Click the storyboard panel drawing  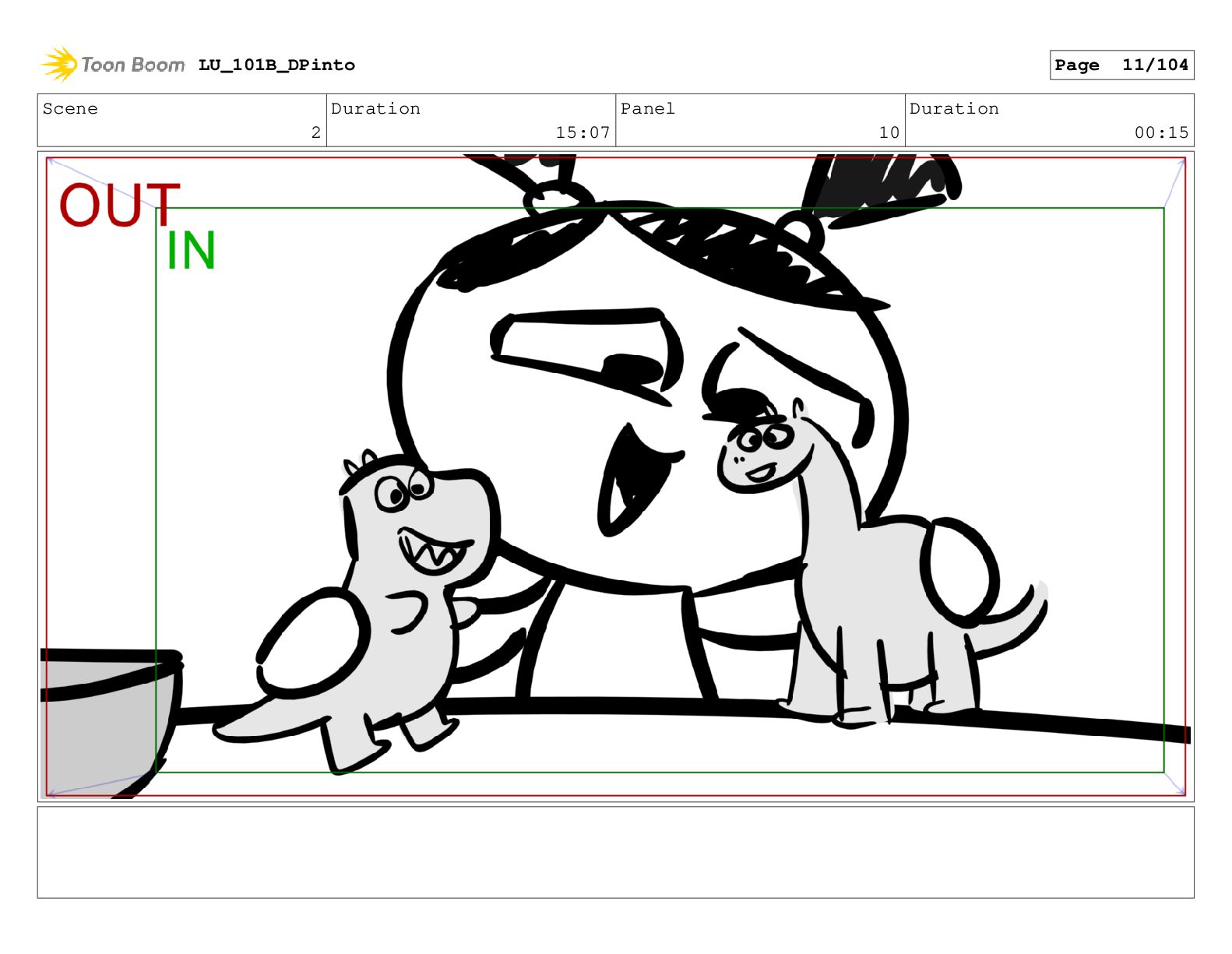(x=615, y=477)
